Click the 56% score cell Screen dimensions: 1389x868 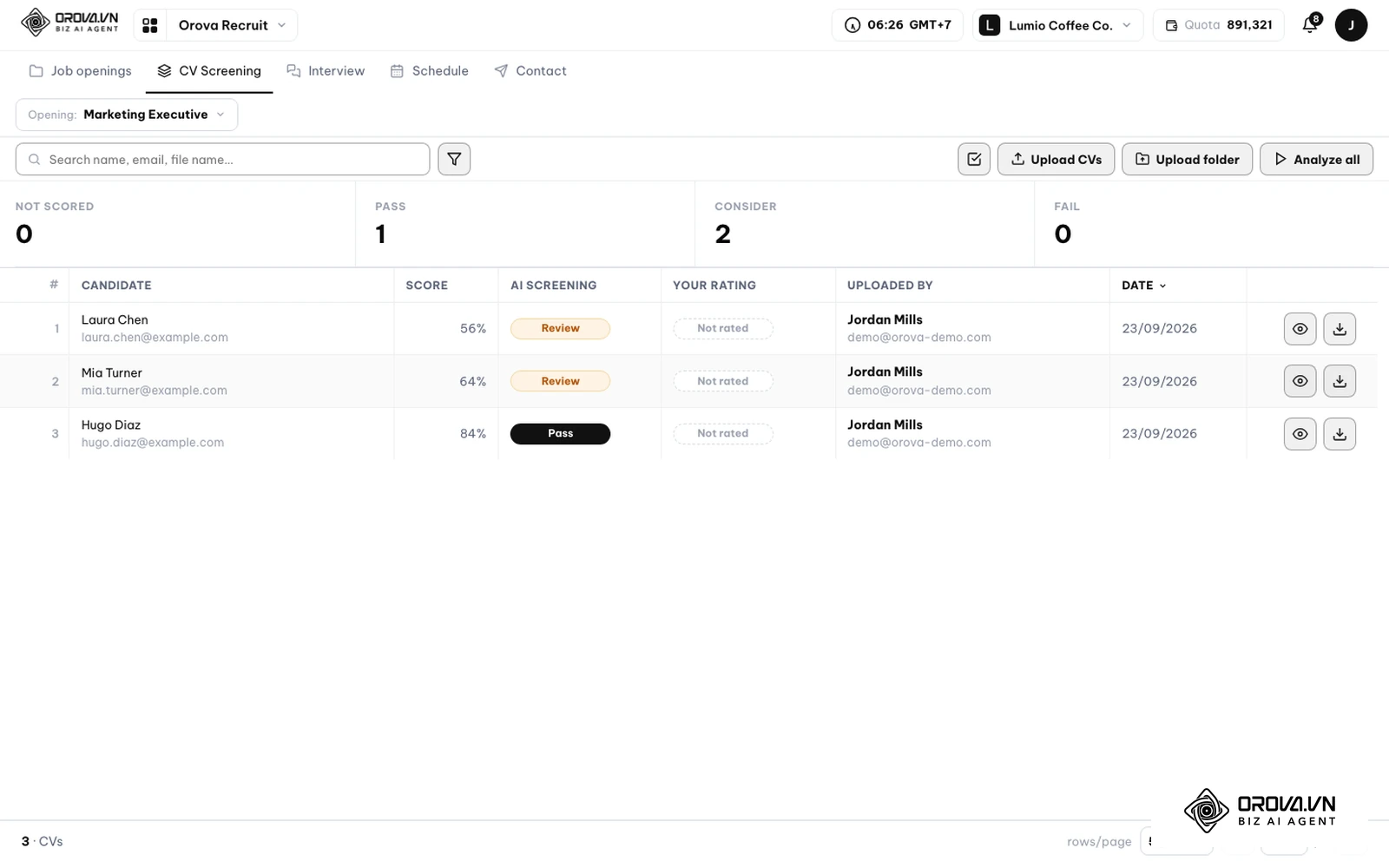click(x=472, y=329)
